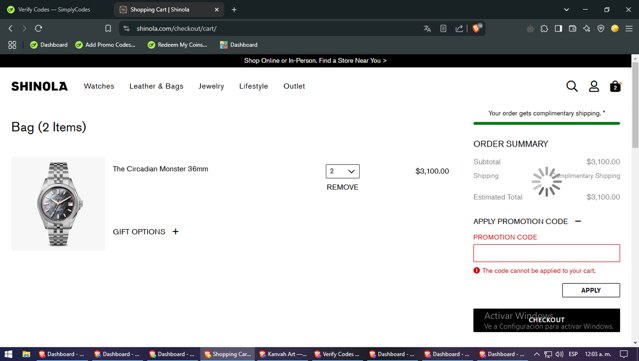Open the Windows Start button
This screenshot has height=361, width=639.
pos(8,354)
